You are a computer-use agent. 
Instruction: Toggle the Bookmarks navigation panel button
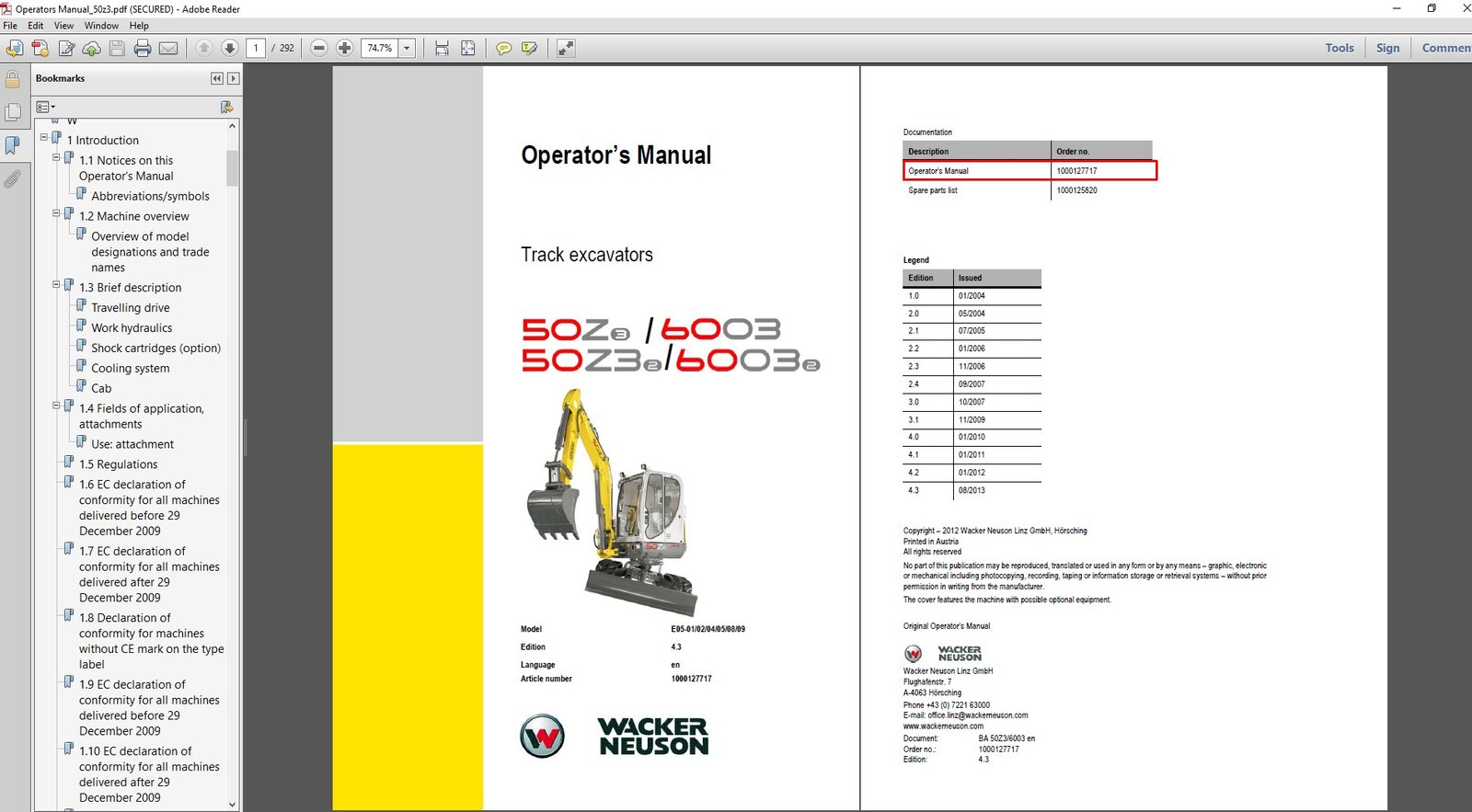click(12, 145)
